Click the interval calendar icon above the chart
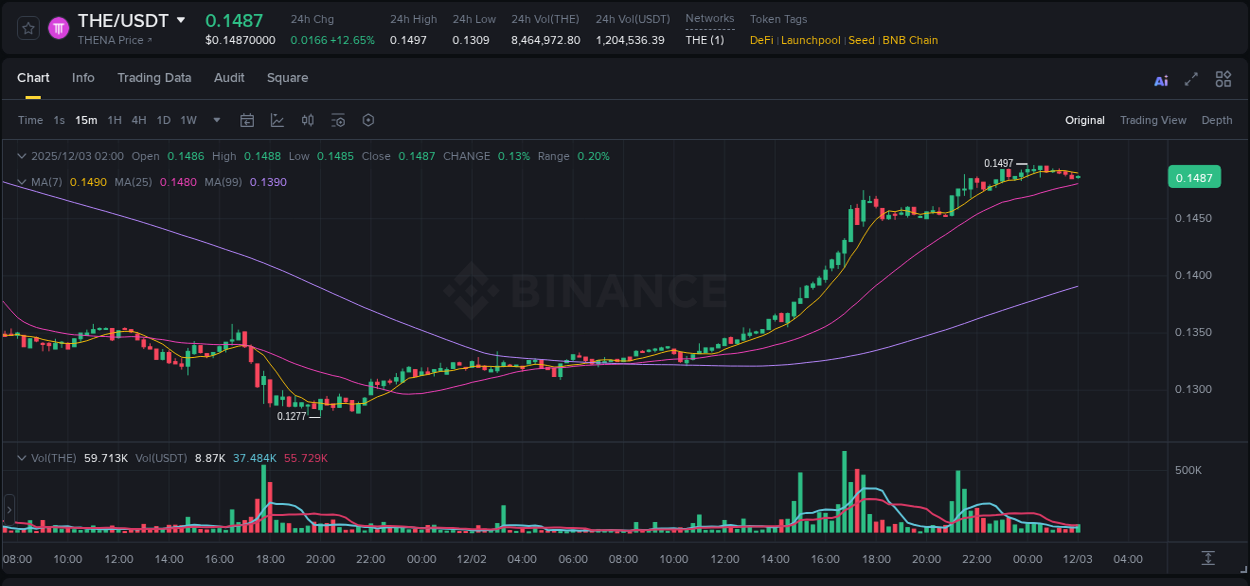The height and width of the screenshot is (586, 1250). tap(247, 120)
